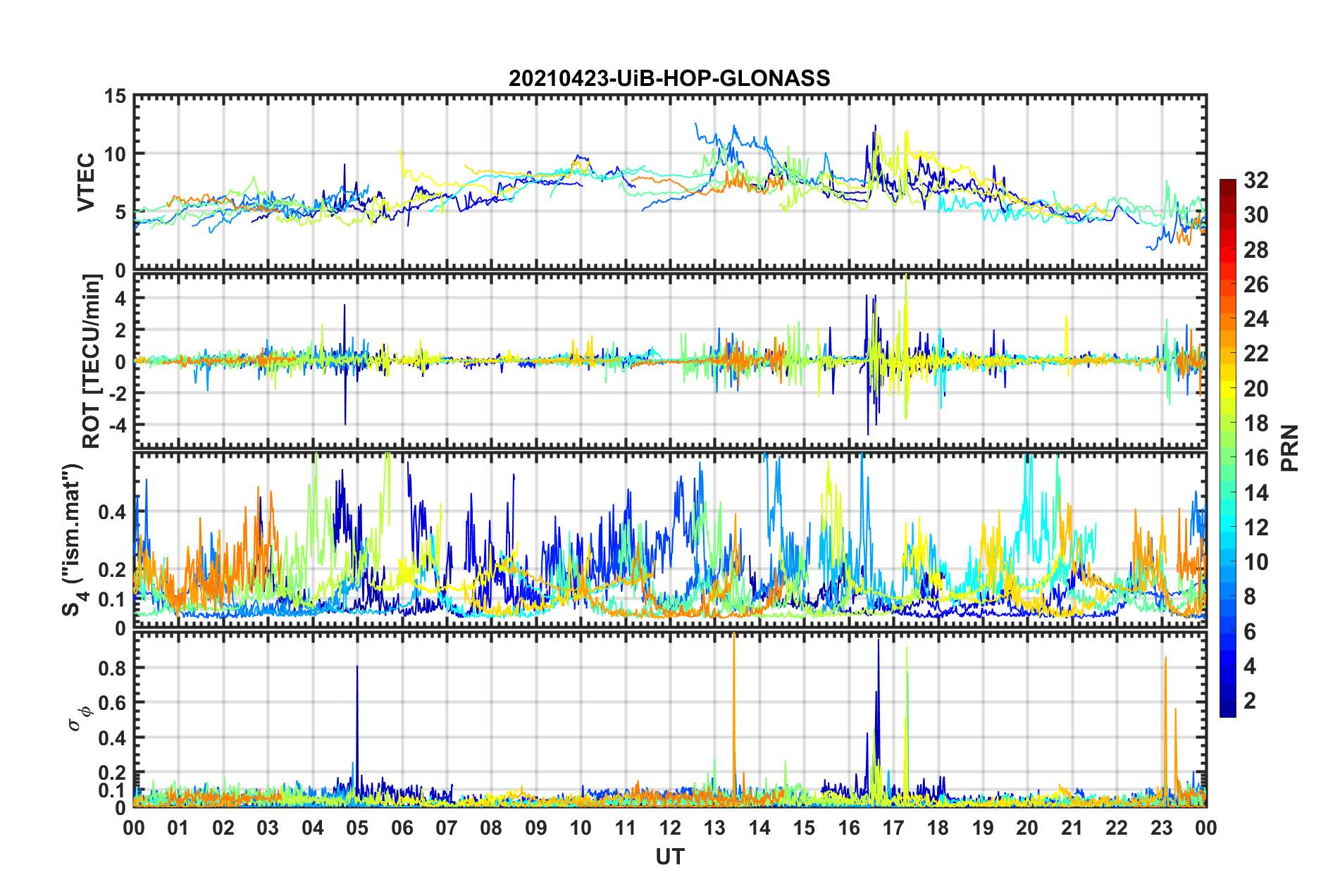Click the PRN colorbar label
Image resolution: width=1340 pixels, height=896 pixels.
1290,448
